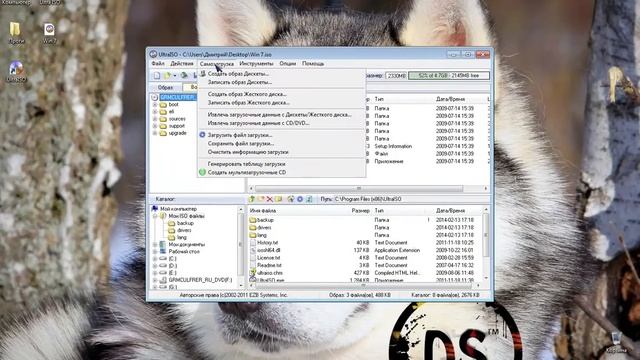Select the UltraISO desktop shortcut icon

pyautogui.click(x=16, y=71)
